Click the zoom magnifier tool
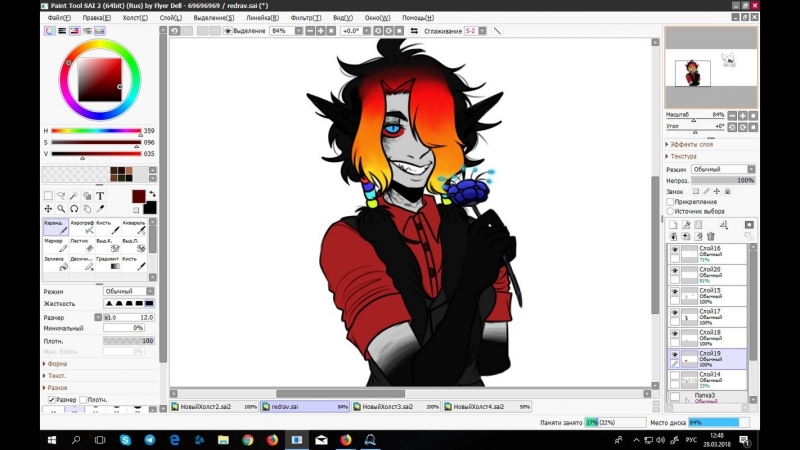 click(x=61, y=209)
